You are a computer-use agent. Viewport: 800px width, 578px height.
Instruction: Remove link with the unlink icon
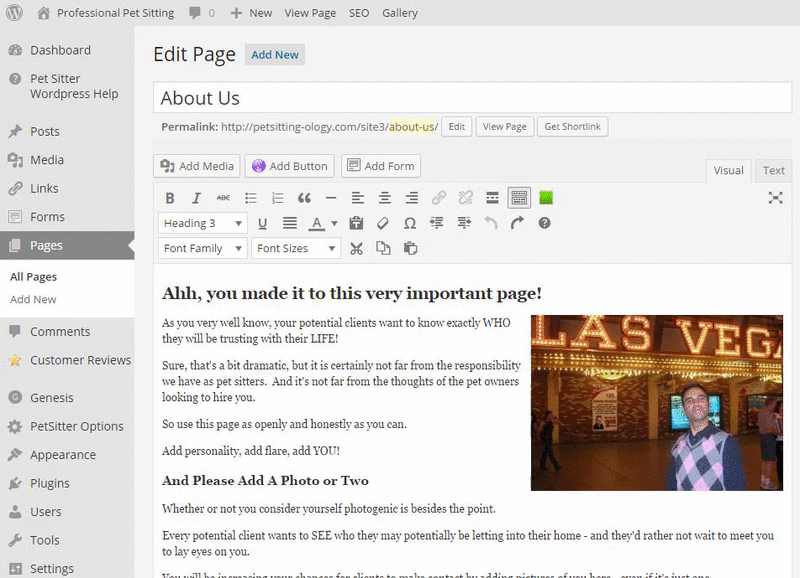pos(466,198)
